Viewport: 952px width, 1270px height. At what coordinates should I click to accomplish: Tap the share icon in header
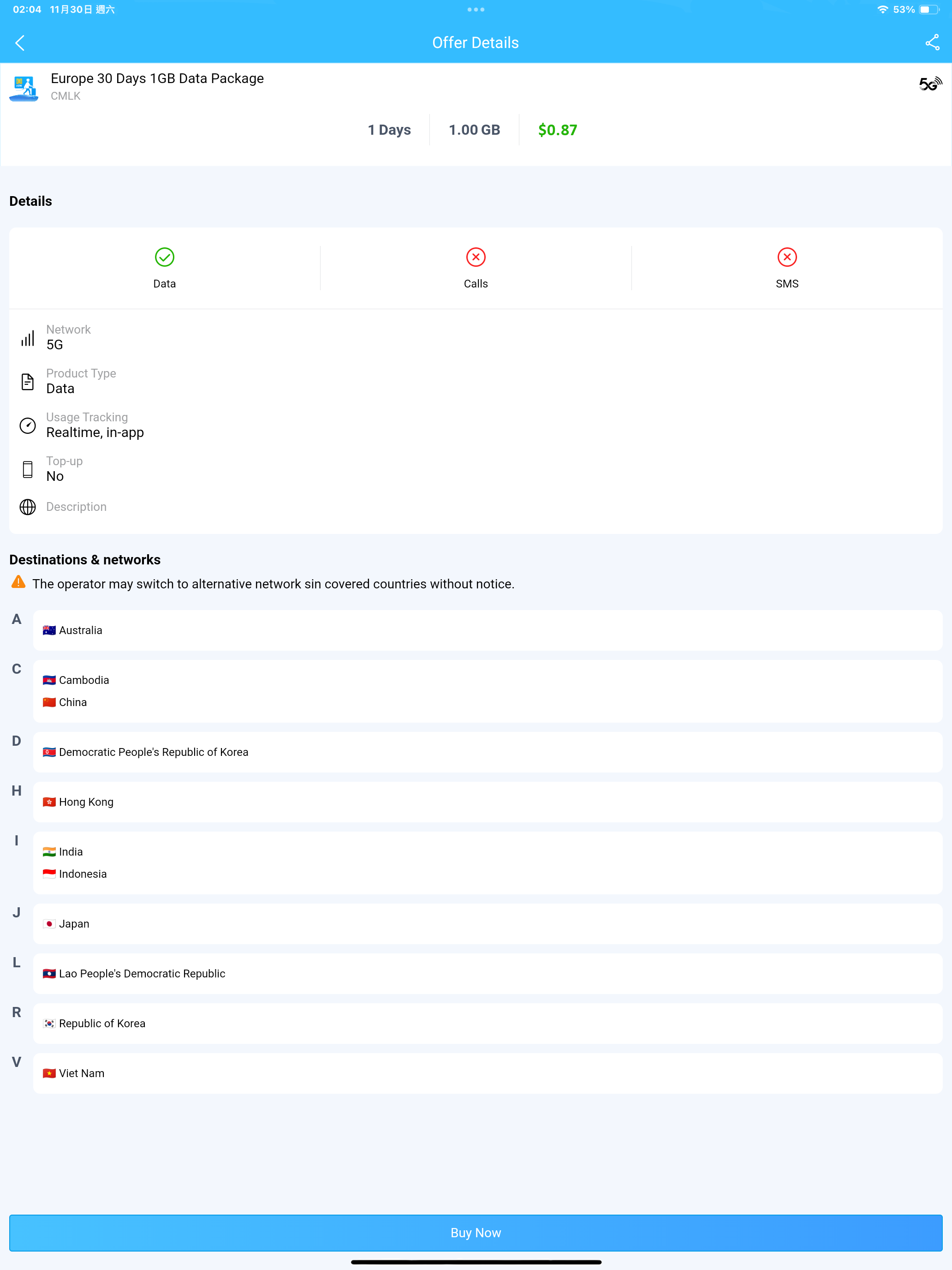(932, 42)
